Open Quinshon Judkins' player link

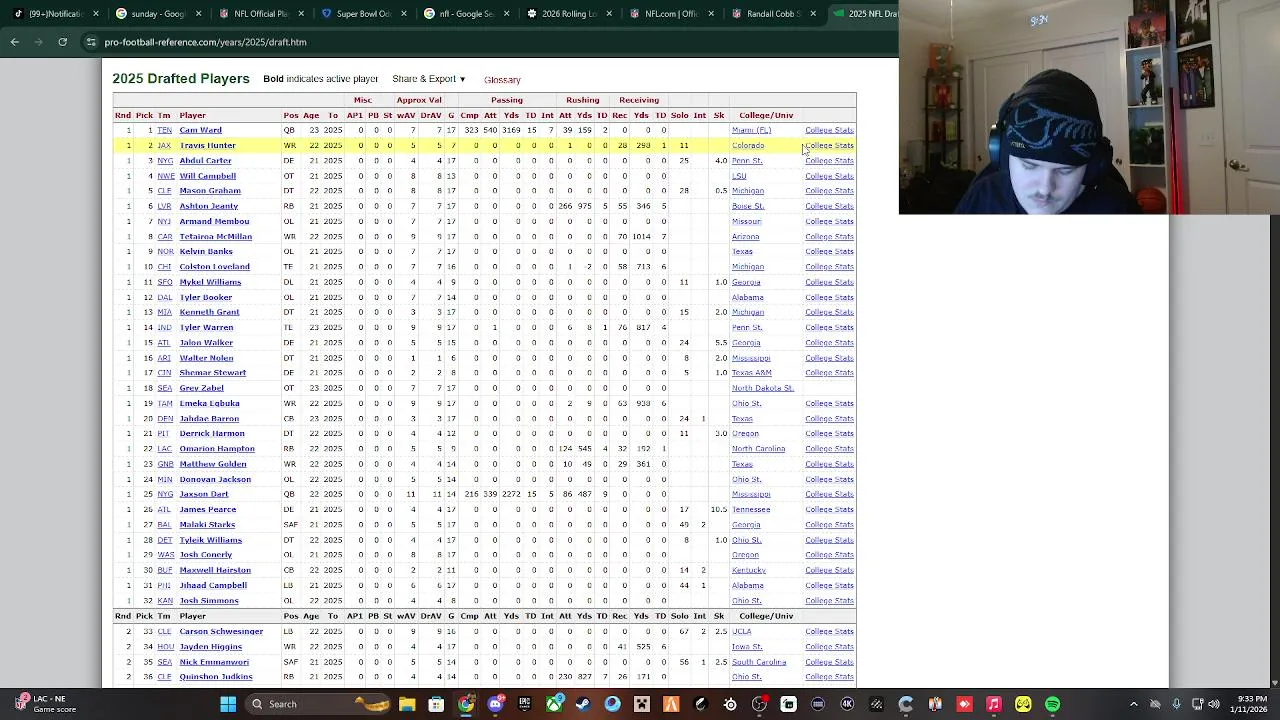pyautogui.click(x=216, y=677)
